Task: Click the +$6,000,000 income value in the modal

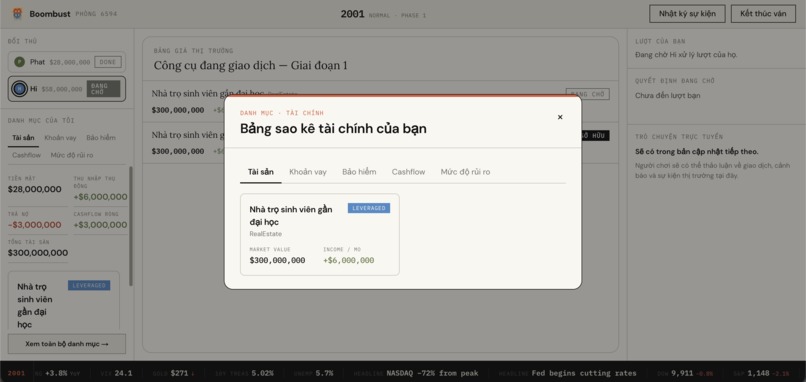Action: 349,260
